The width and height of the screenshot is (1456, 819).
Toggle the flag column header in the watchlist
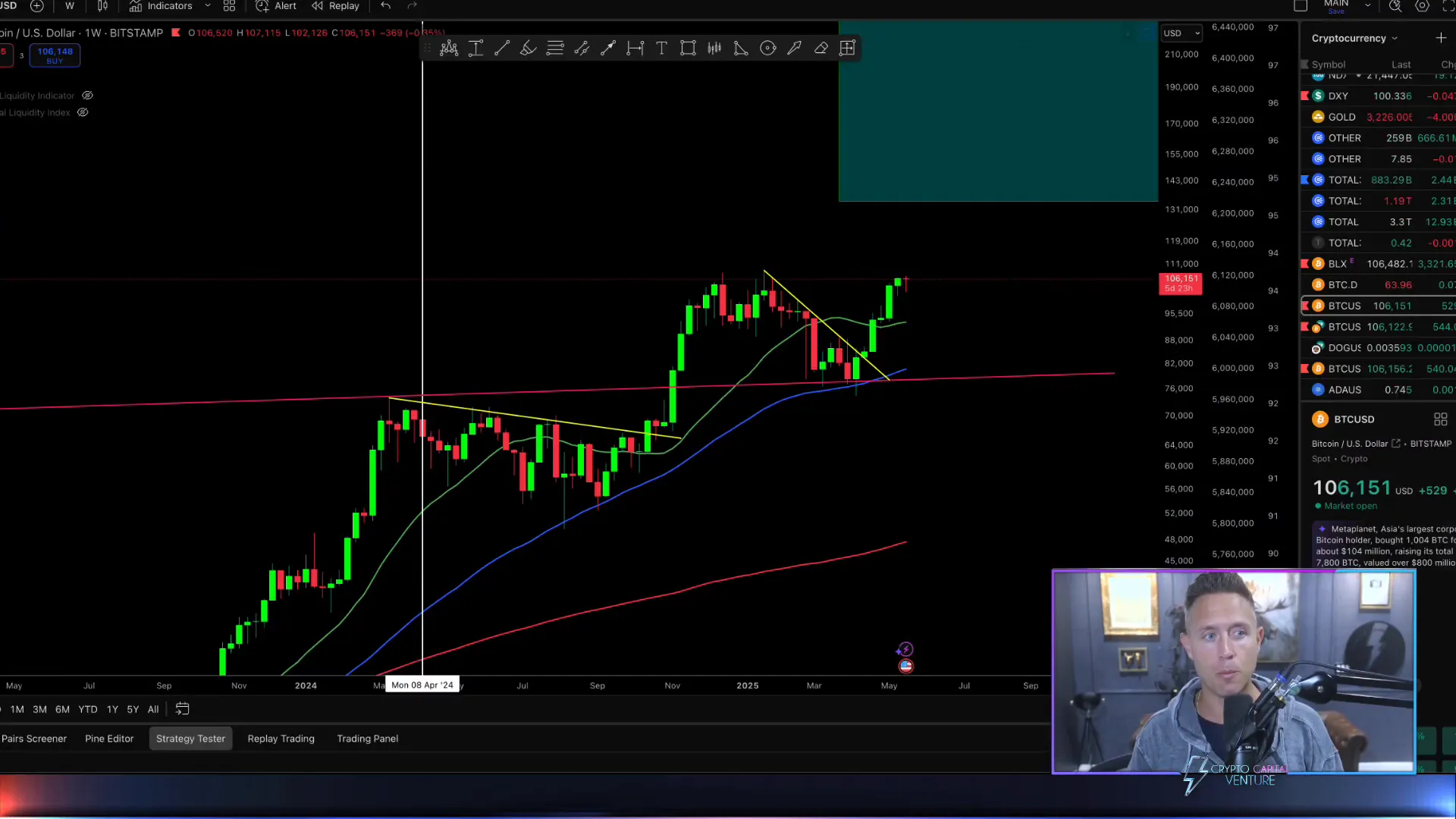click(x=1304, y=64)
